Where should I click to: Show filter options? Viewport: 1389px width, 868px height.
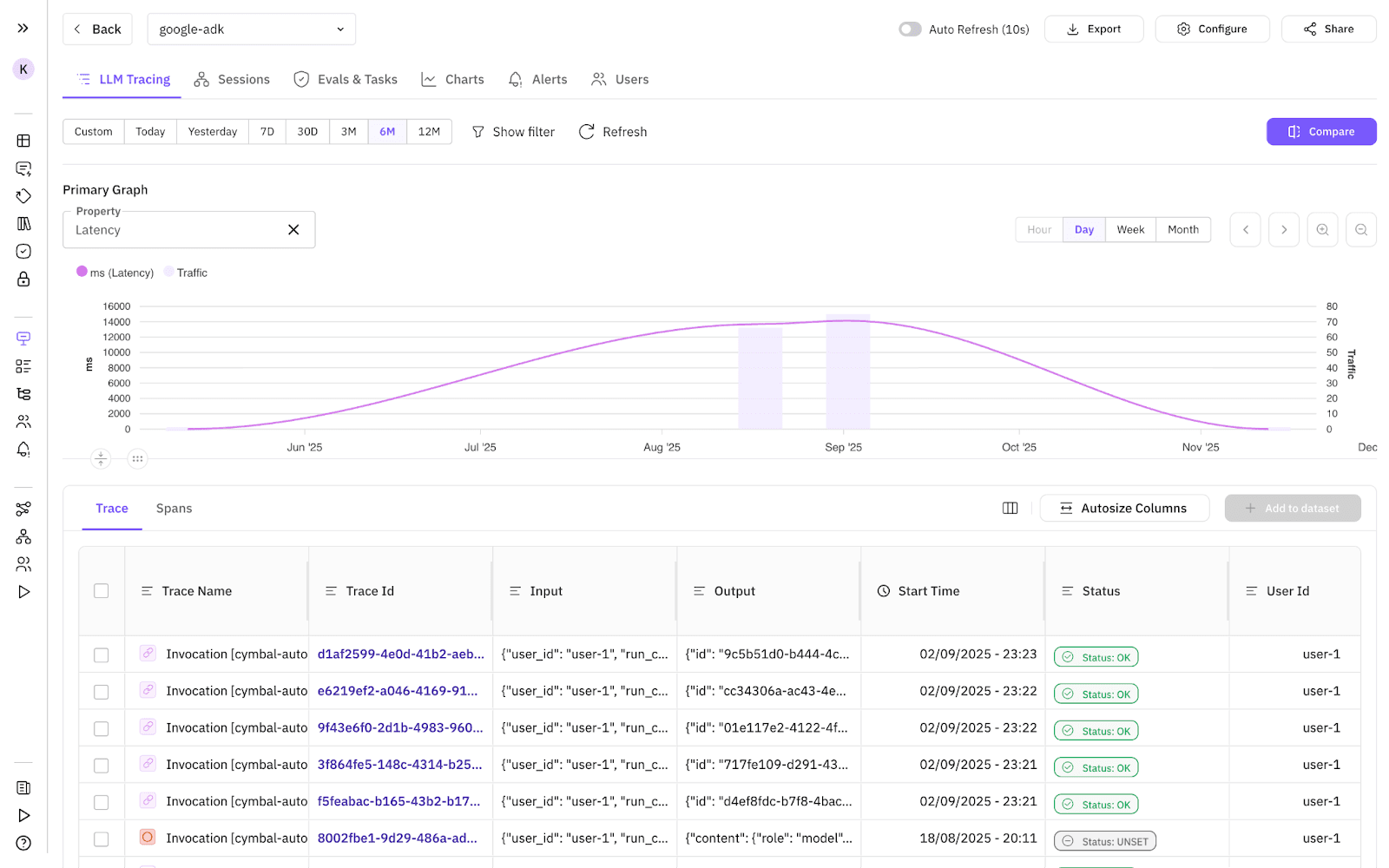point(513,132)
